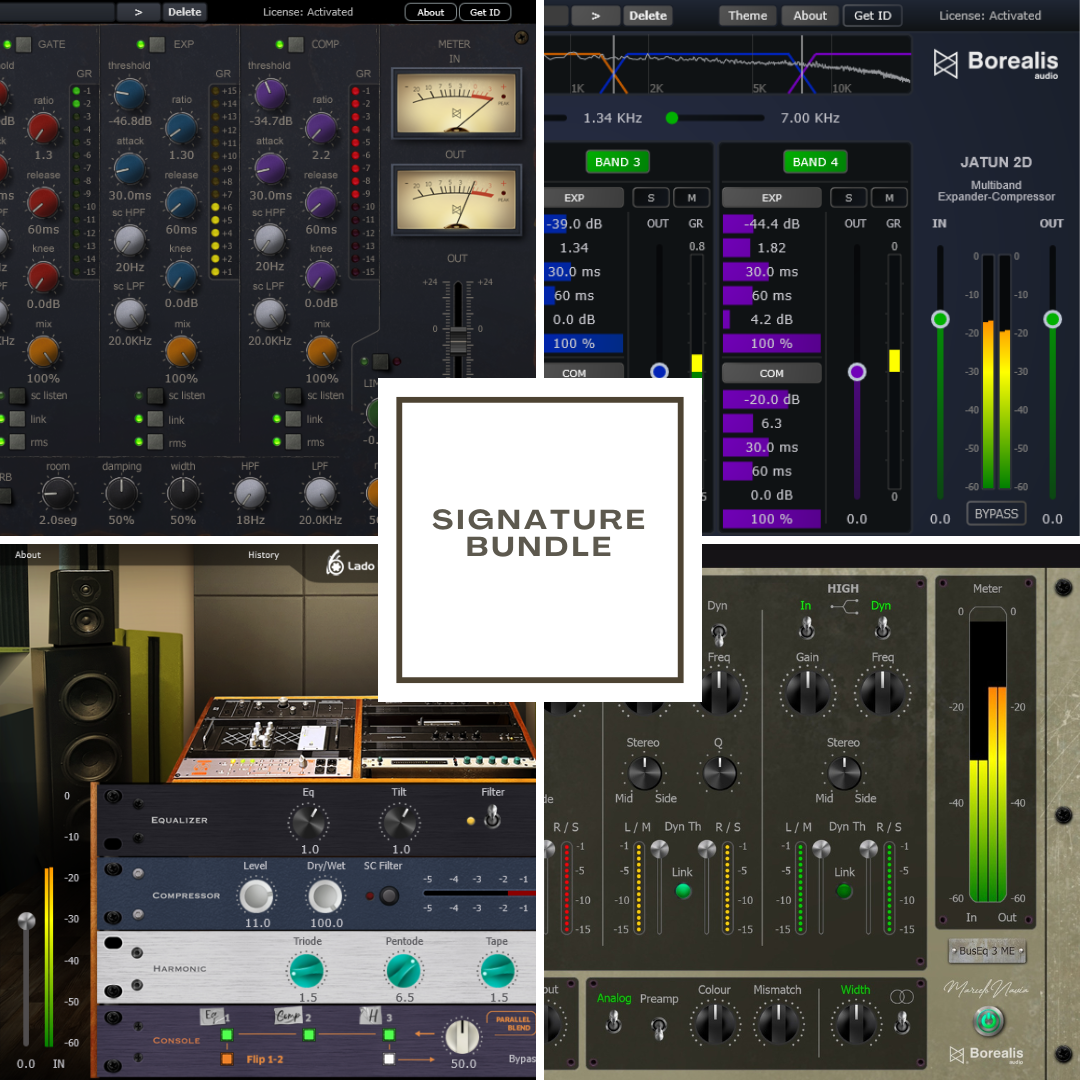
Task: Toggle link in the EXP section
Action: [156, 419]
